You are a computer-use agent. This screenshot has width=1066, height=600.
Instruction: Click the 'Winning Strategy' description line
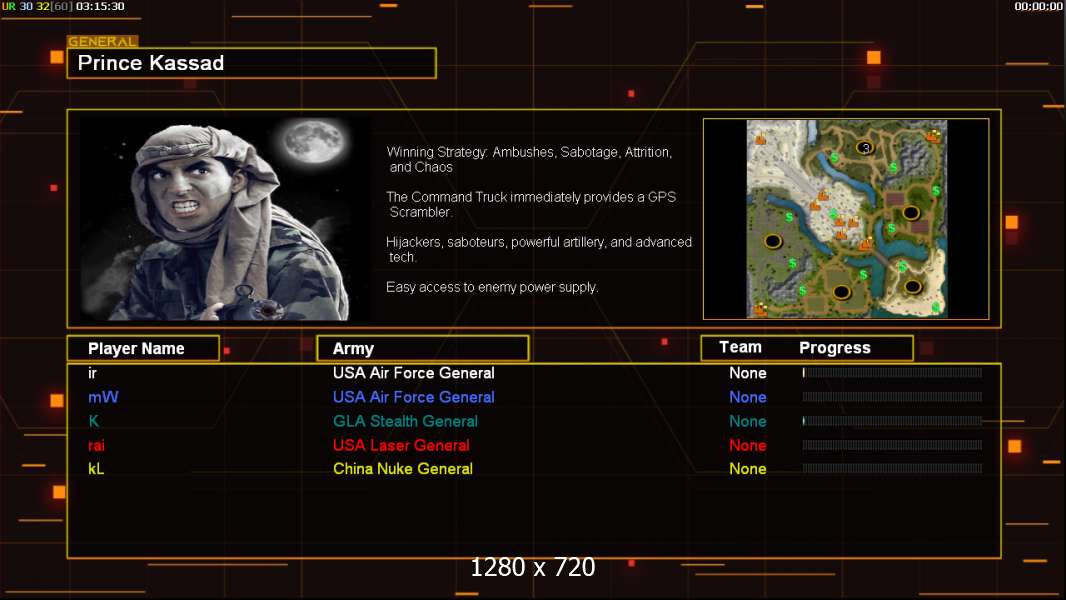(x=529, y=160)
